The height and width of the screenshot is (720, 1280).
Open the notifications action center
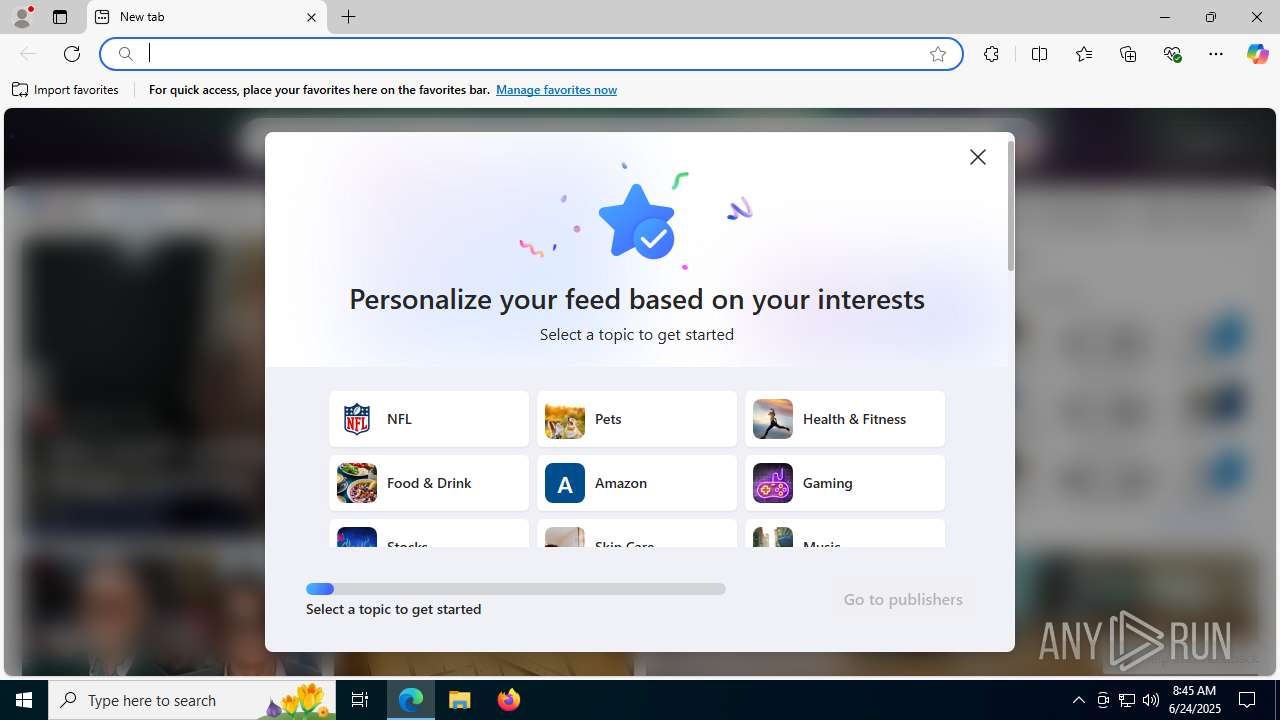click(1248, 700)
